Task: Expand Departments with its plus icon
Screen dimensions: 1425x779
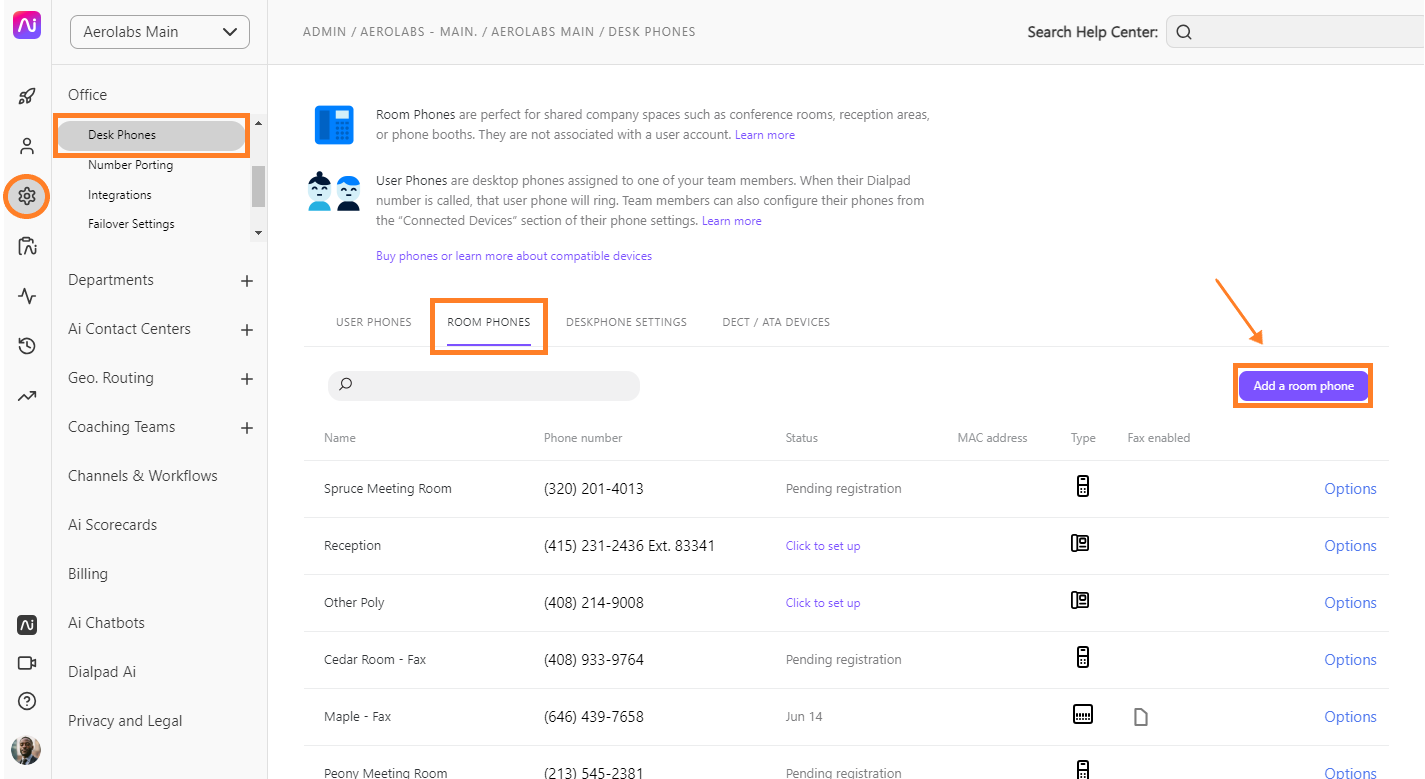Action: point(247,281)
